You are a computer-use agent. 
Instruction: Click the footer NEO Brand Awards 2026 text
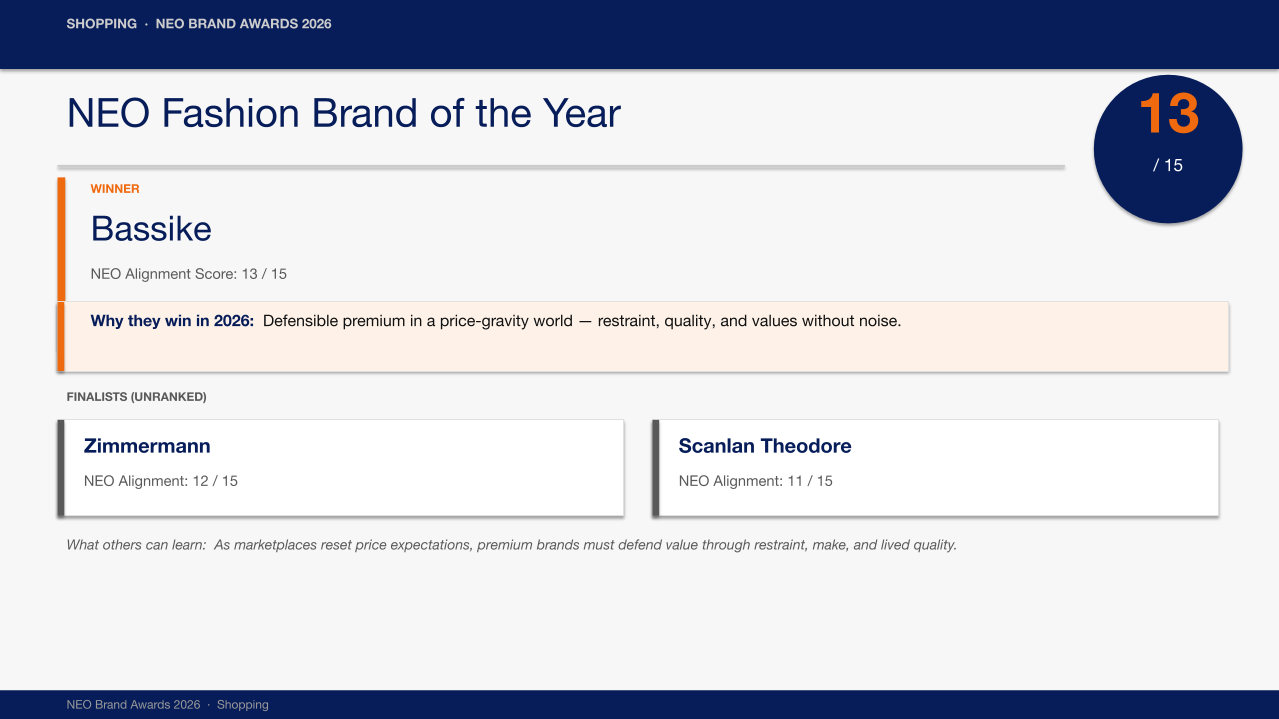coord(133,705)
